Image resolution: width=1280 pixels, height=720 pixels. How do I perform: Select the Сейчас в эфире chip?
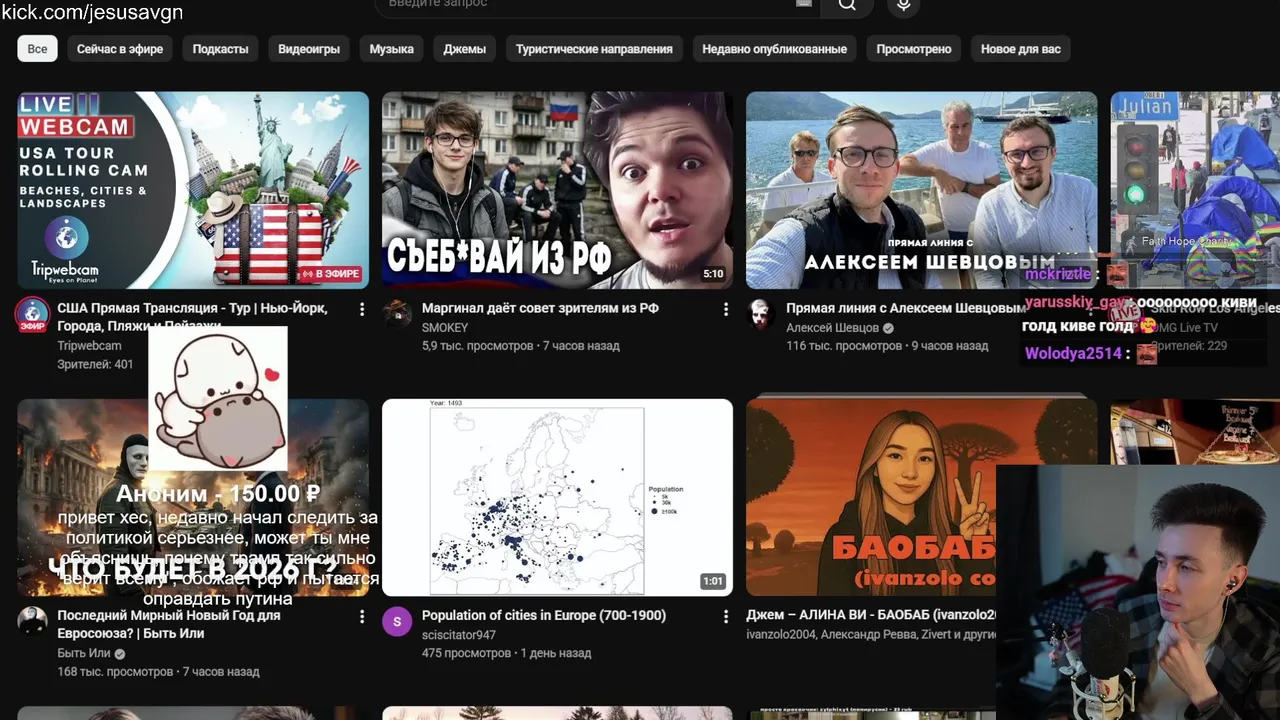pos(120,49)
